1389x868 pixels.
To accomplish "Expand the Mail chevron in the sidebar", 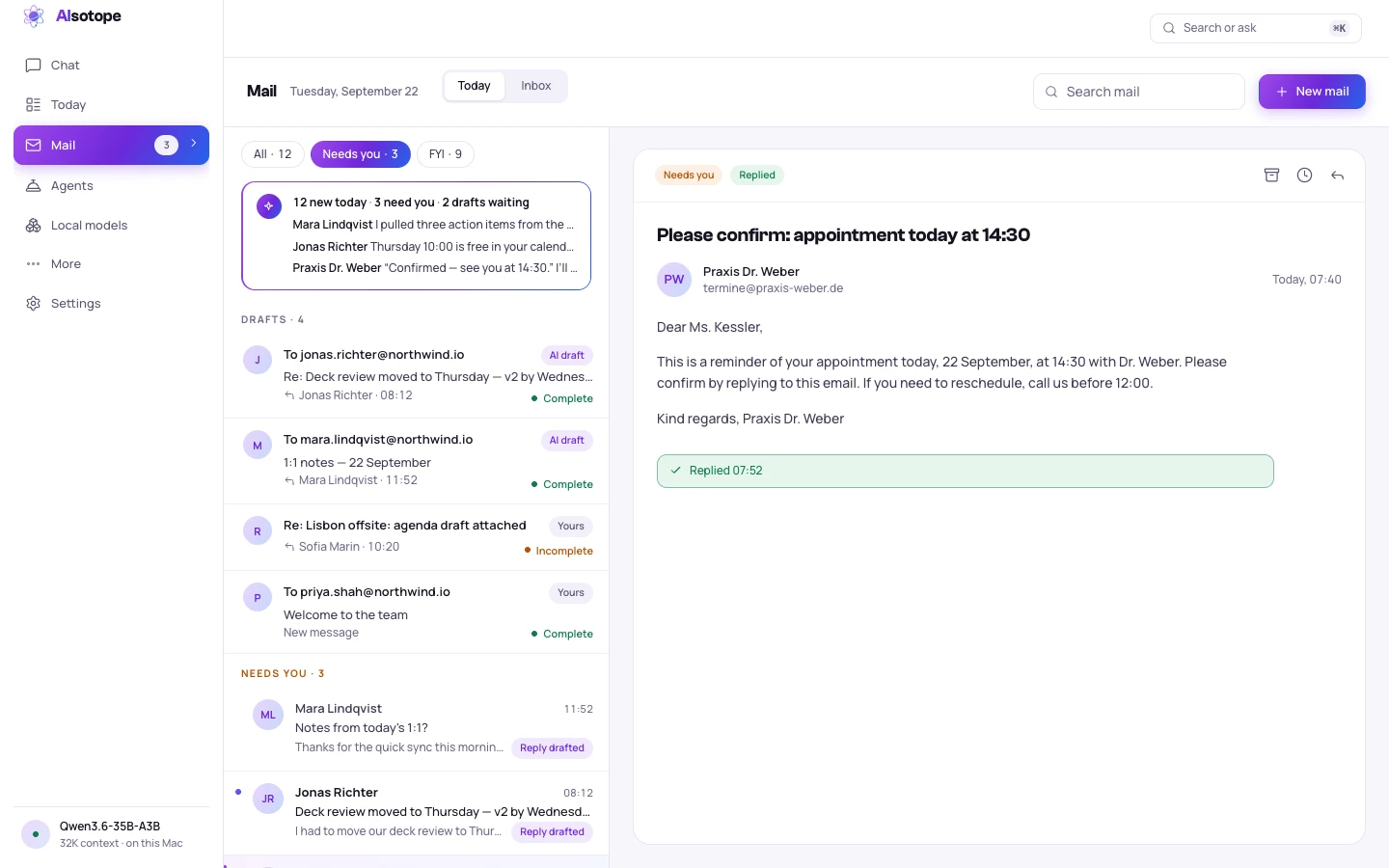I will click(194, 144).
